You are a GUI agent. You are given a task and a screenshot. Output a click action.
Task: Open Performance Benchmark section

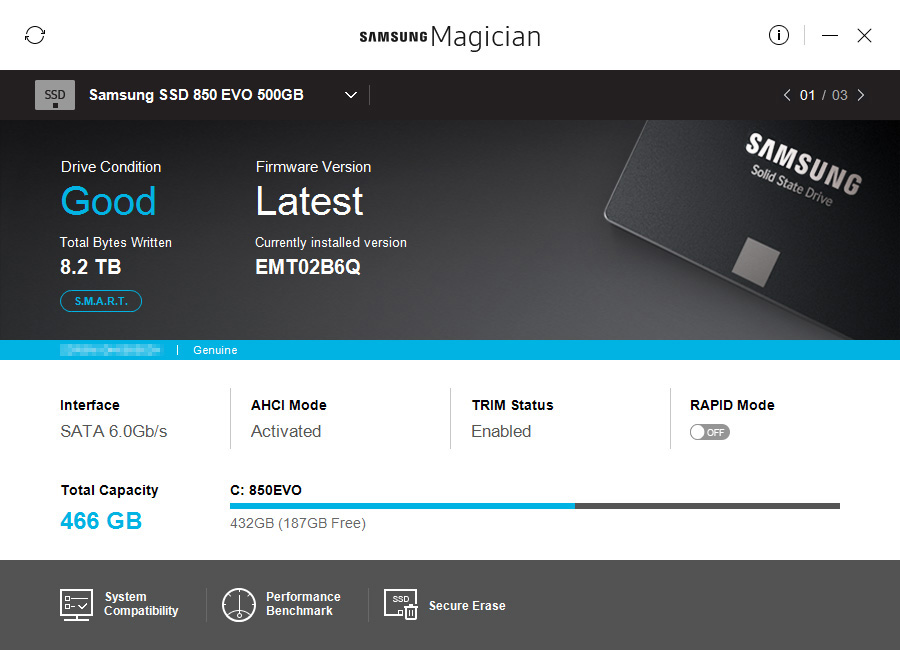tap(303, 603)
